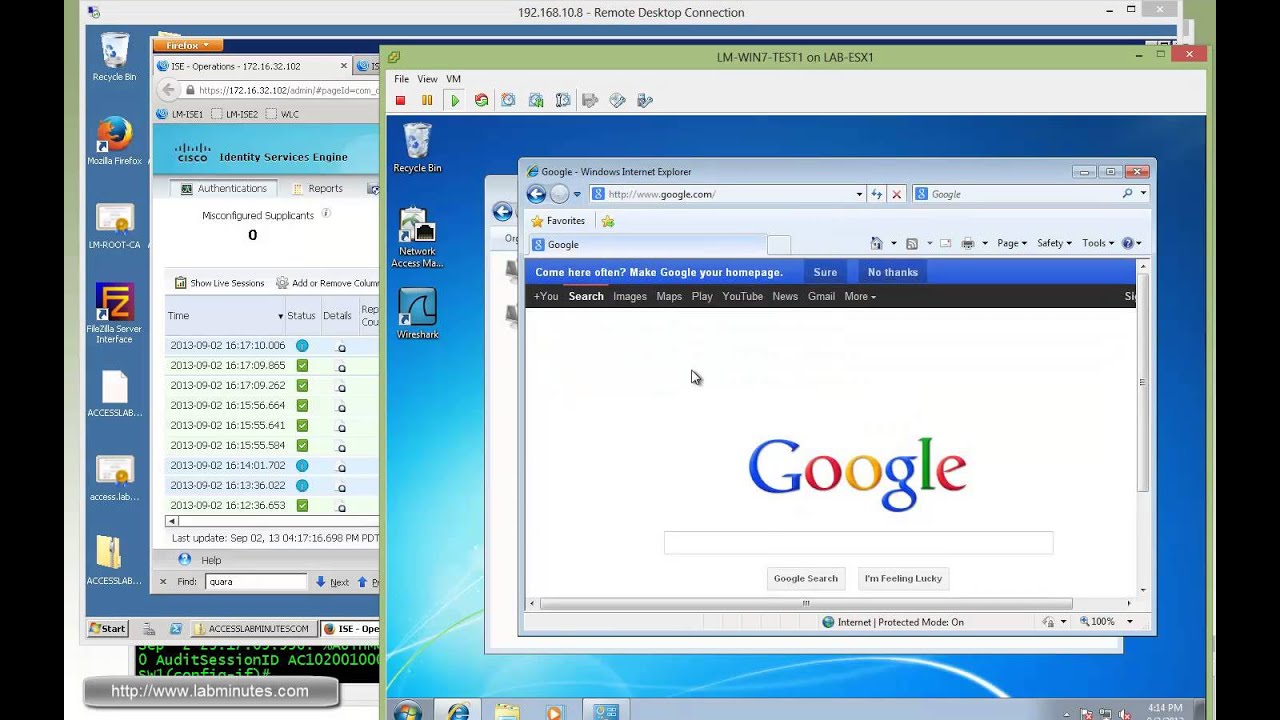
Task: Select the Google tab in IE
Action: coord(645,244)
